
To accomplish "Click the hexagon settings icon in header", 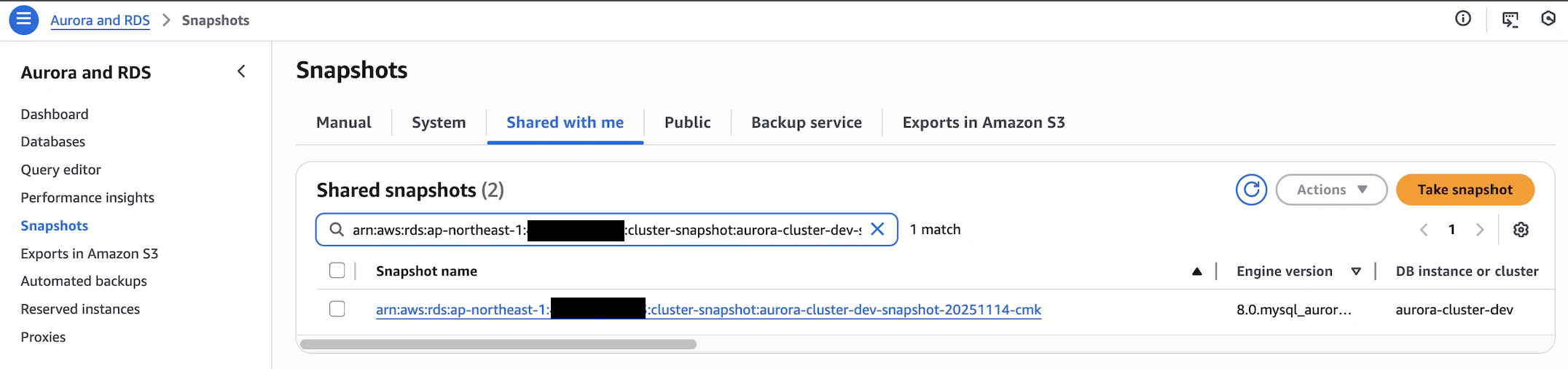I will (1548, 19).
